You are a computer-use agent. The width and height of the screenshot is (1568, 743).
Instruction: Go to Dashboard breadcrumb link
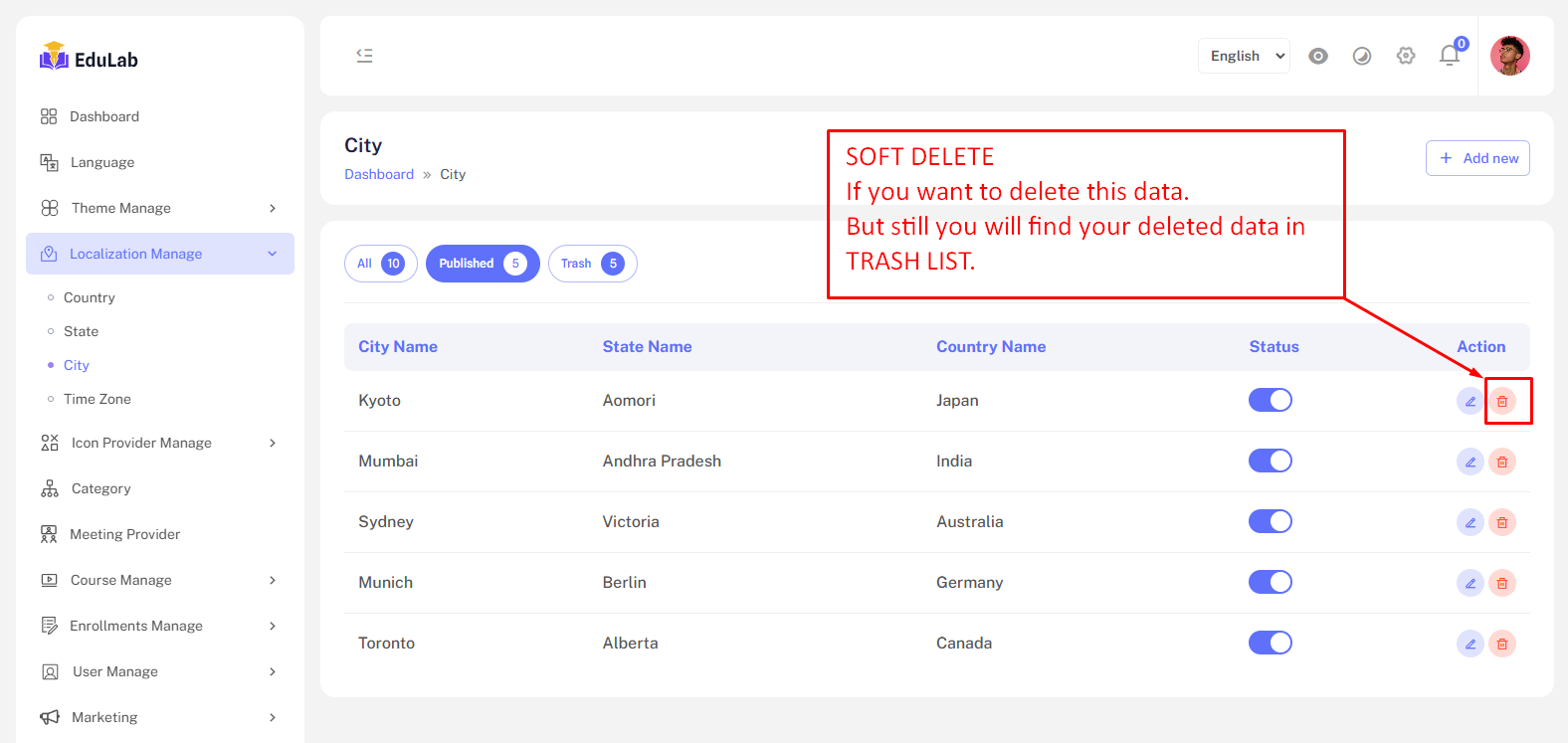coord(379,174)
